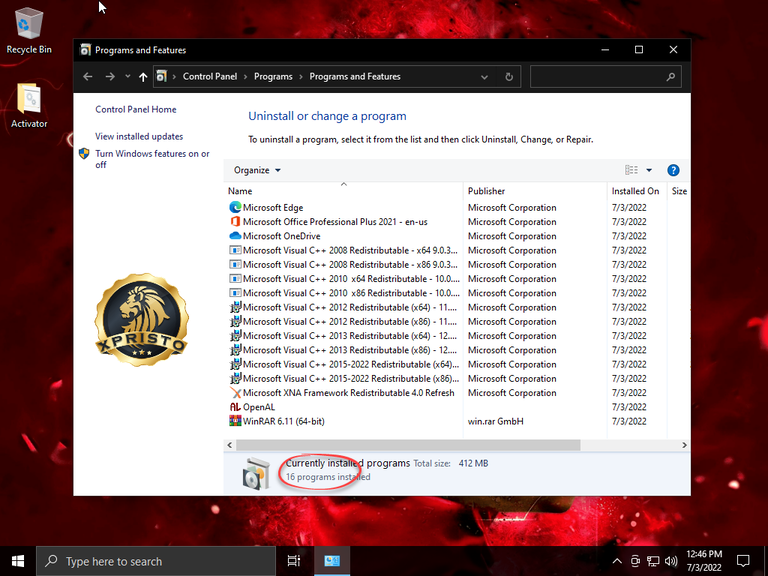Select Visual C++ 2010 x86 Redistributable icon
This screenshot has height=576, width=768.
(x=235, y=292)
